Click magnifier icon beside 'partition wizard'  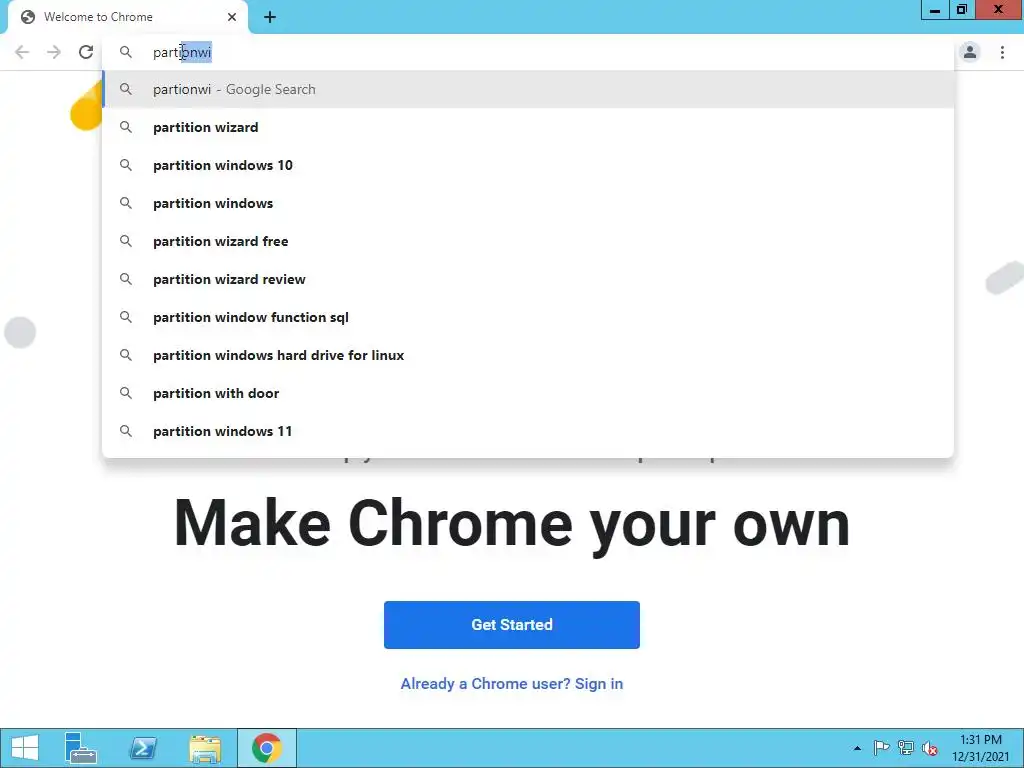tap(126, 127)
